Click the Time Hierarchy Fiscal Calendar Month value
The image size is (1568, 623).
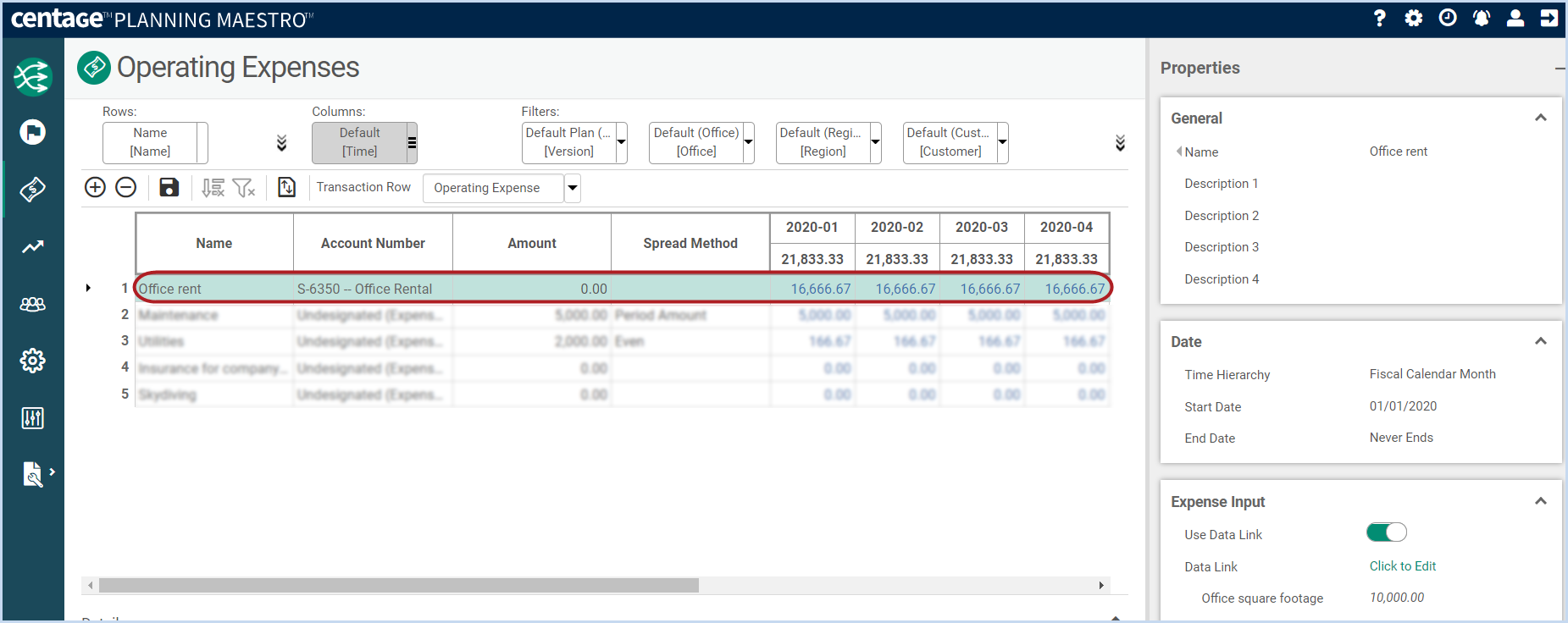coord(1432,374)
